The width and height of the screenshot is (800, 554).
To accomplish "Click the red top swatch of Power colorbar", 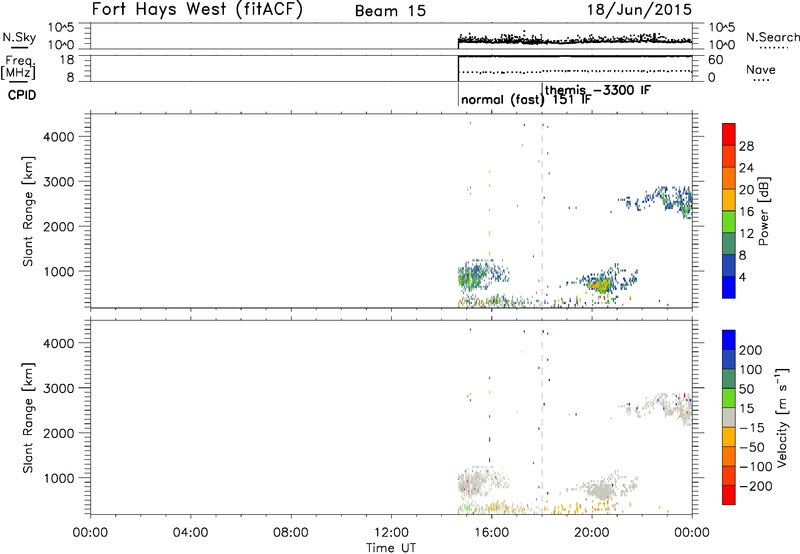I will click(729, 134).
